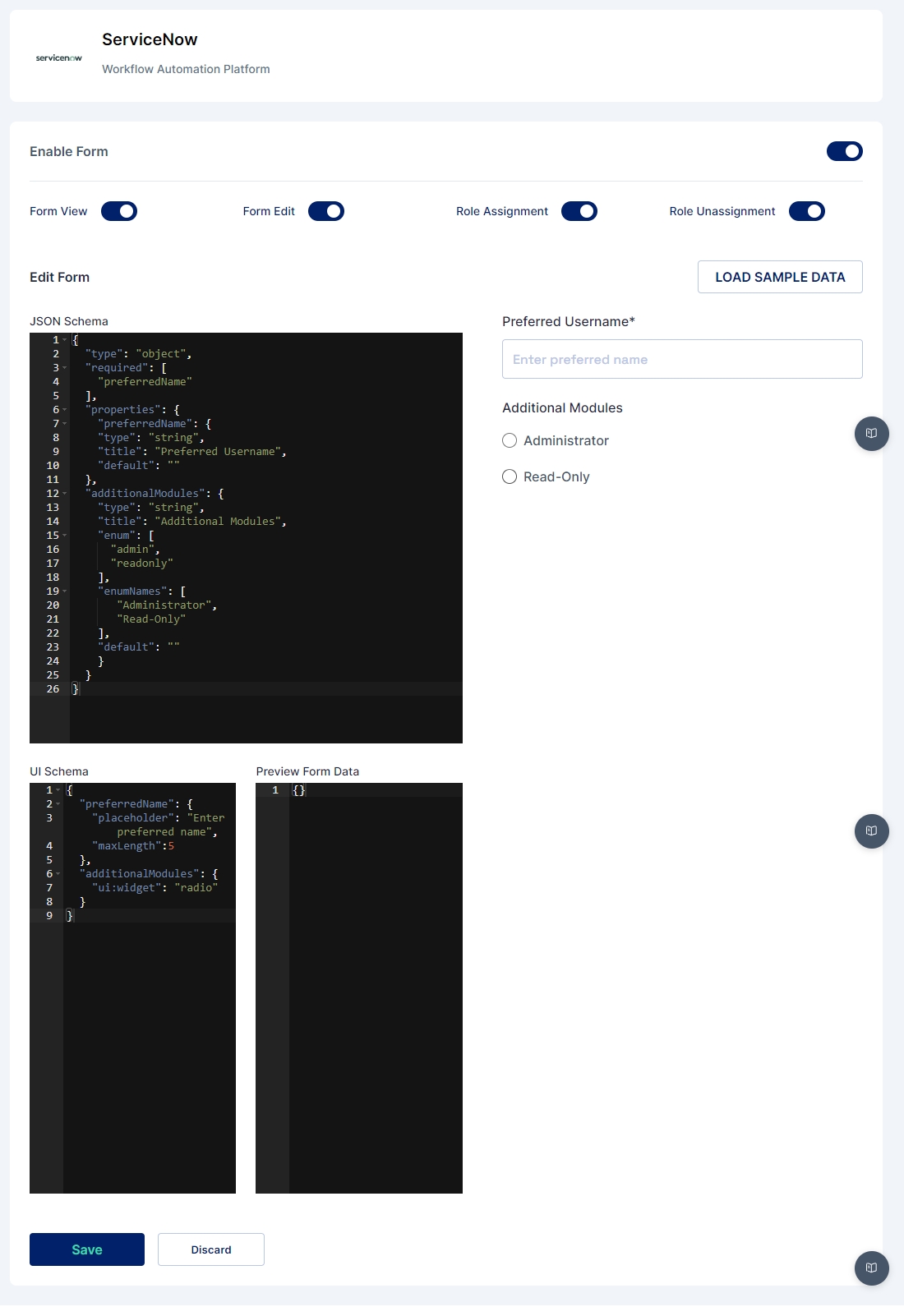The width and height of the screenshot is (904, 1316).
Task: Select the Administrator radio option
Action: point(510,440)
